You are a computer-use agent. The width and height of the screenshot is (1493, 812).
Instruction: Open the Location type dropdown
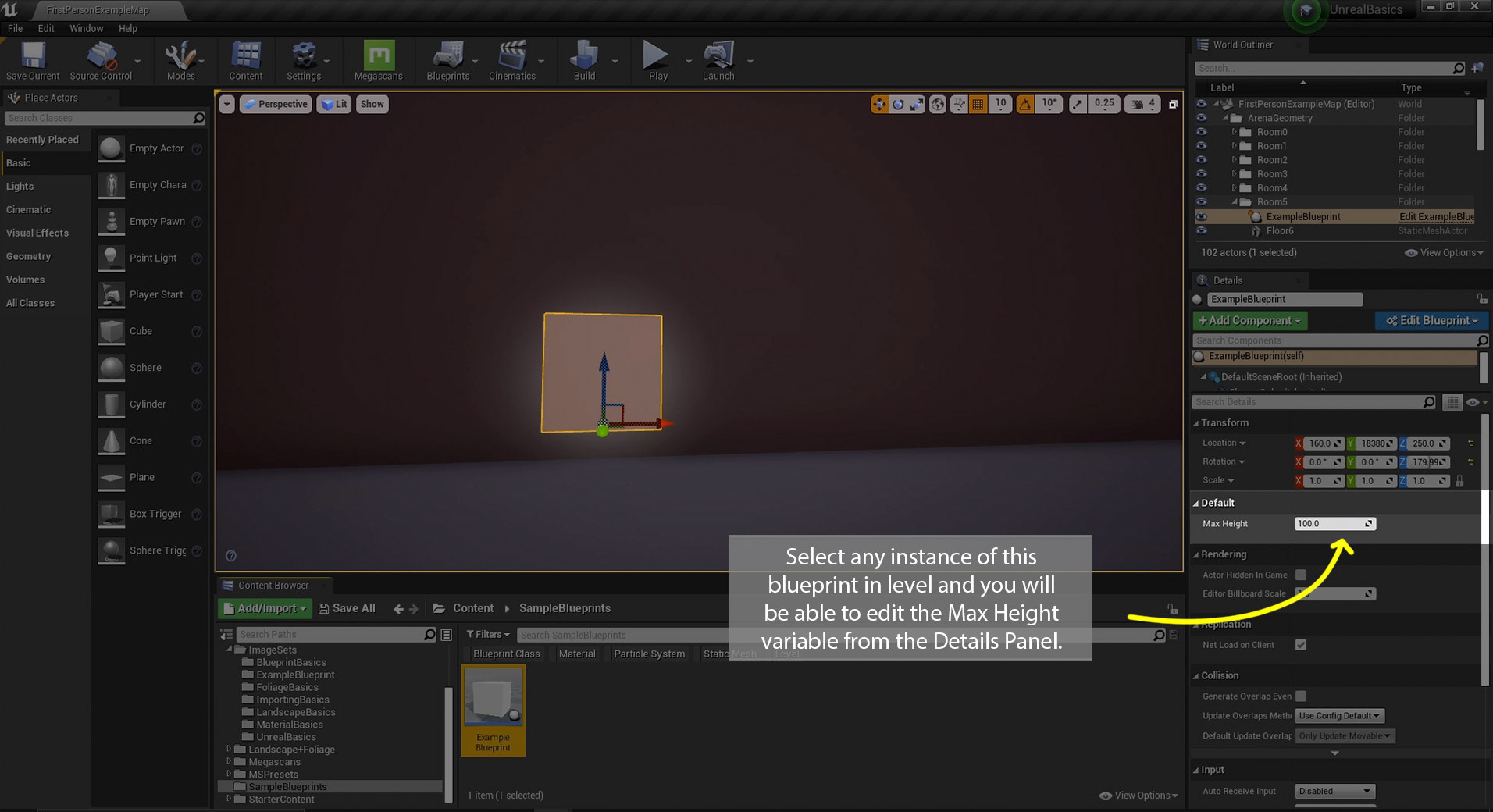click(x=1224, y=443)
